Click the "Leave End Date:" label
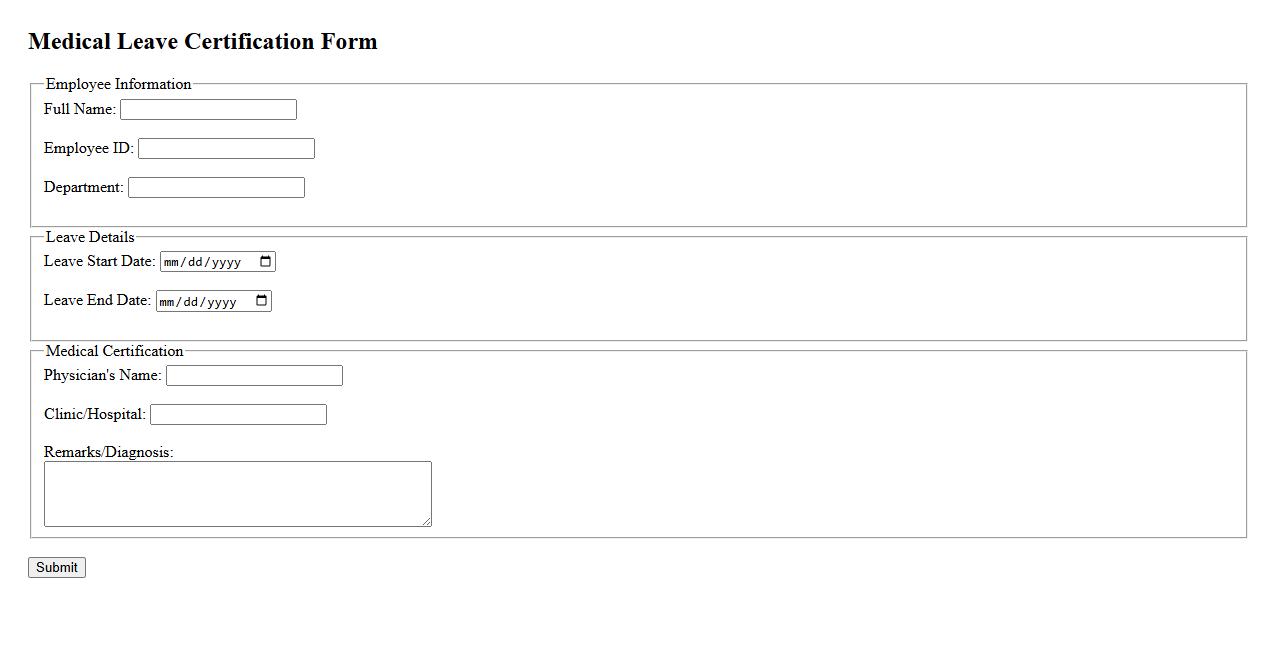 [98, 300]
